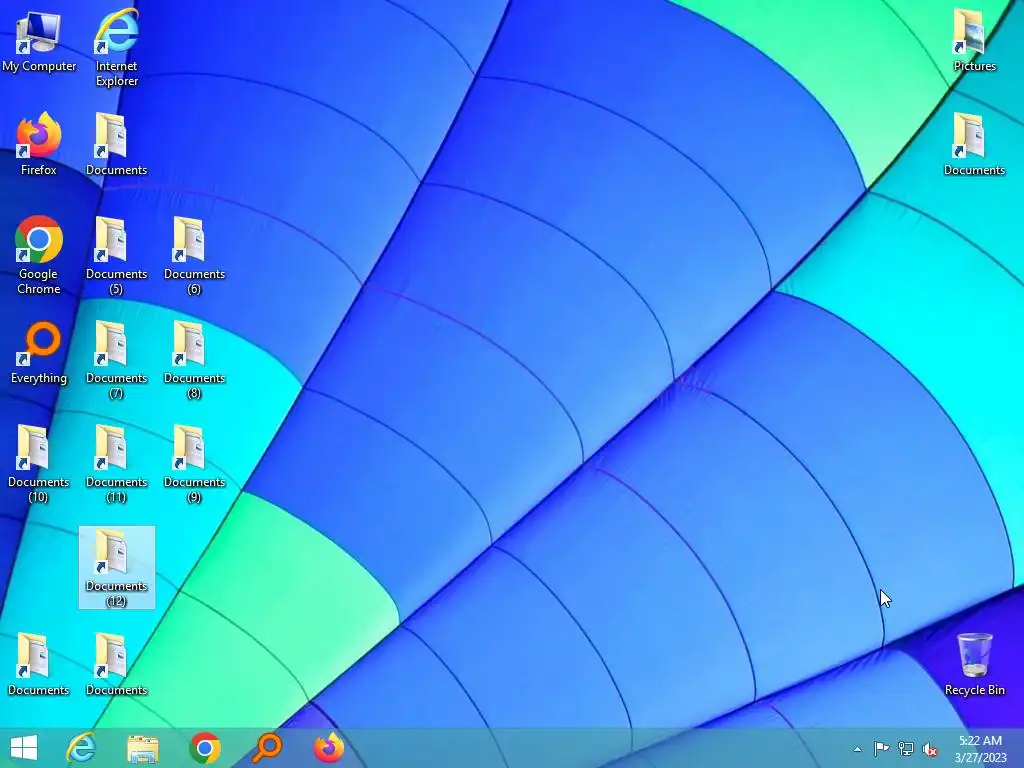This screenshot has height=768, width=1024.
Task: Launch Internet Explorer from the taskbar
Action: [x=81, y=748]
